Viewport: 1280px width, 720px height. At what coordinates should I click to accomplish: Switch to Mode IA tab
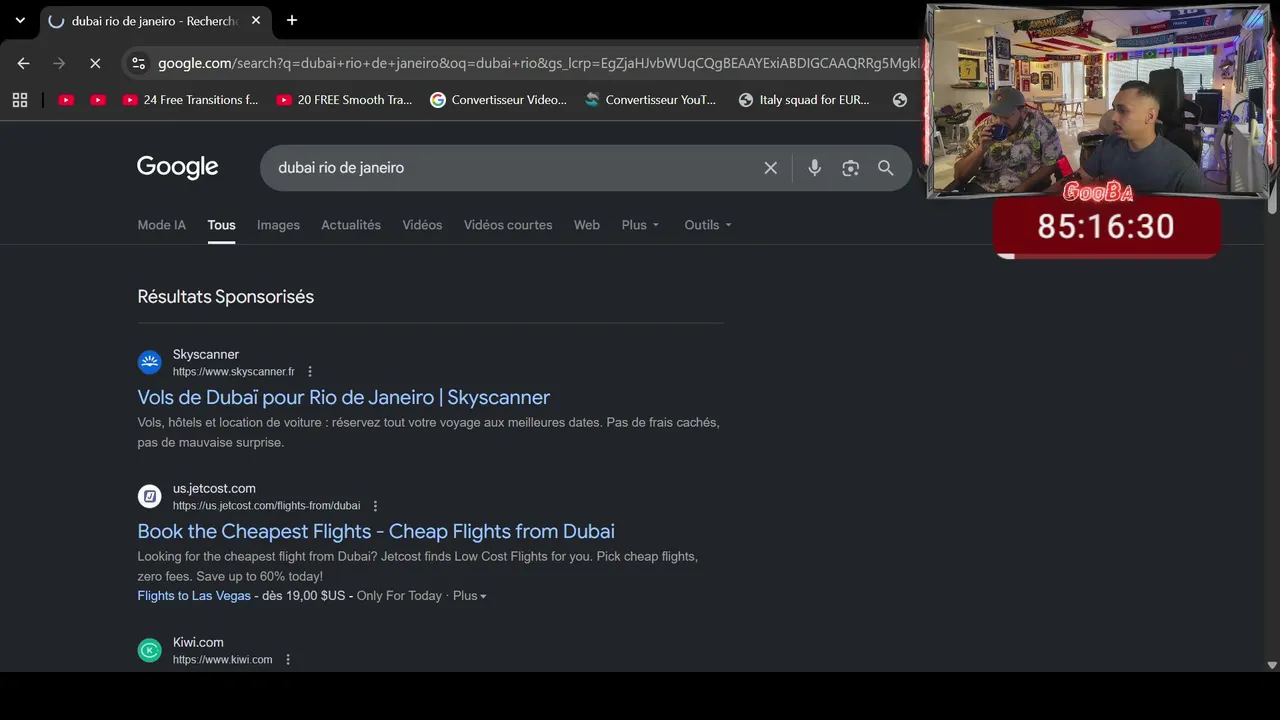tap(162, 225)
